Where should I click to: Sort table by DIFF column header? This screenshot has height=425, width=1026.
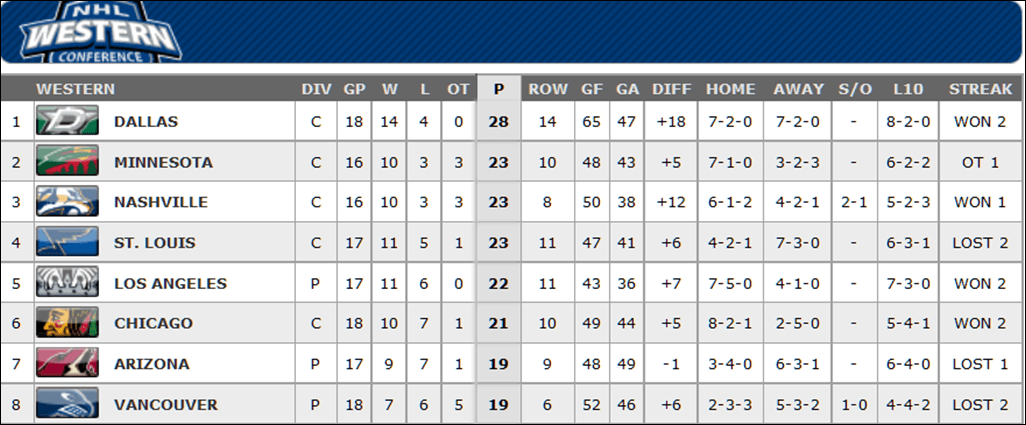pyautogui.click(x=672, y=89)
